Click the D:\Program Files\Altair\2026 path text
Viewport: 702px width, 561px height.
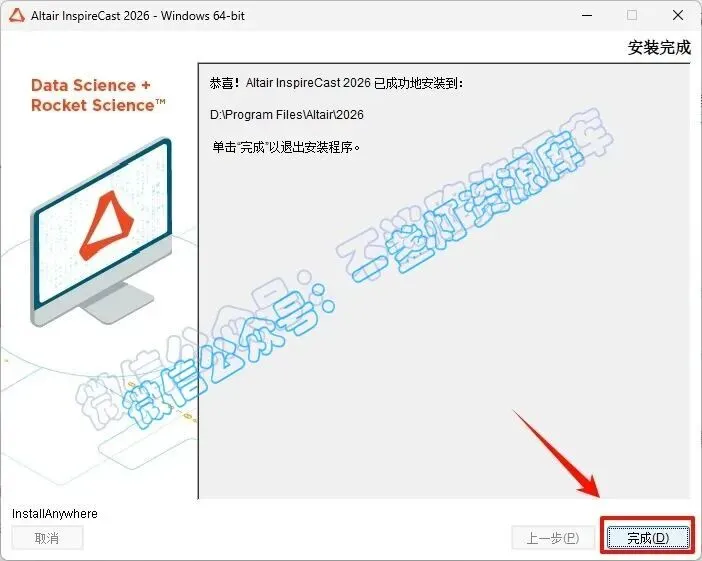pyautogui.click(x=287, y=115)
